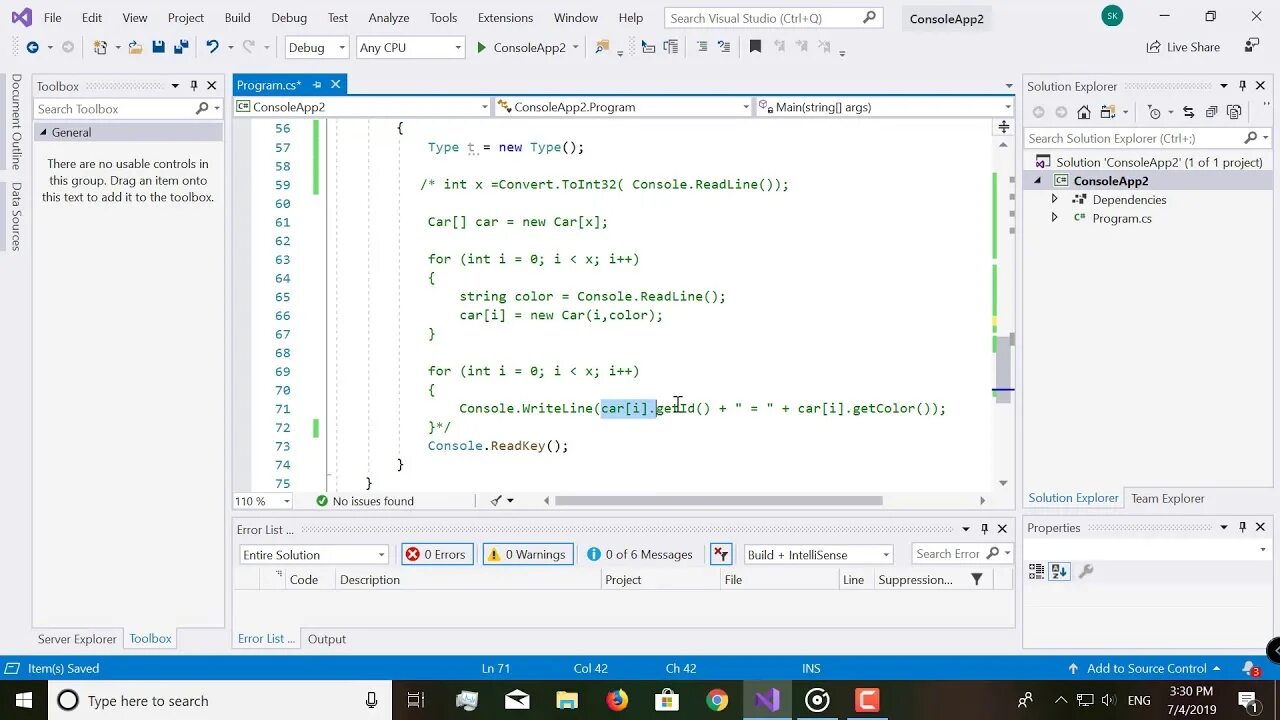Click the split editor icon above scrollbar
Image resolution: width=1280 pixels, height=720 pixels.
[1003, 127]
